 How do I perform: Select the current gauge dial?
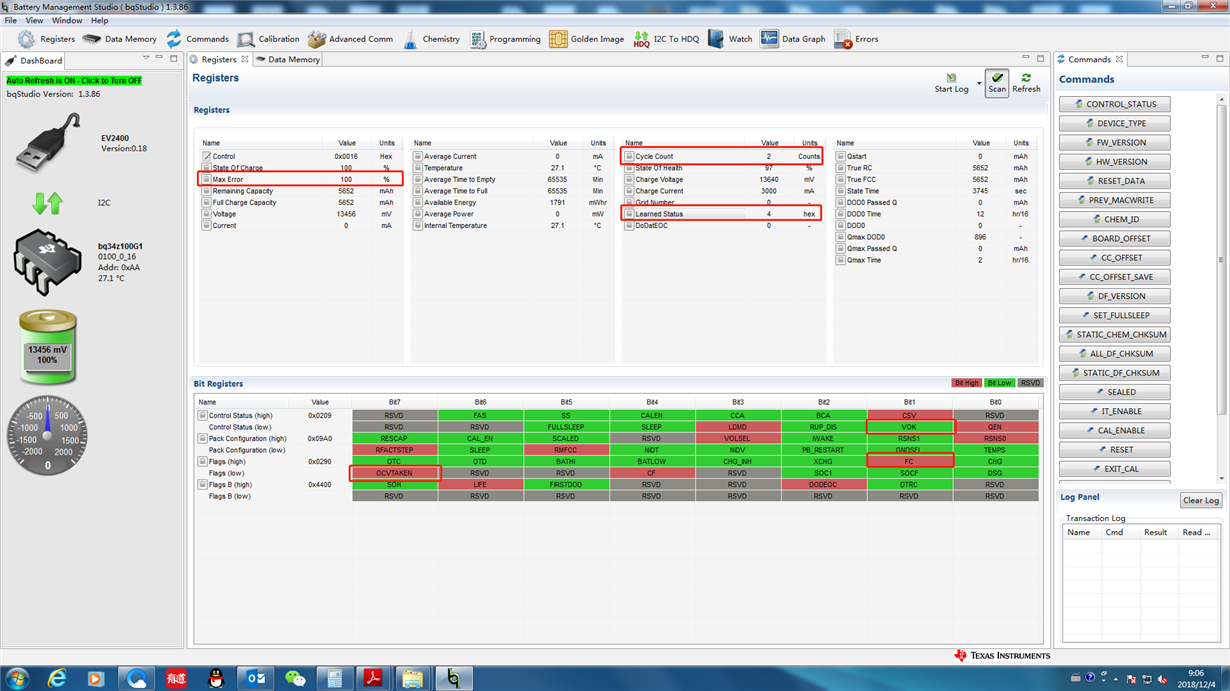47,435
